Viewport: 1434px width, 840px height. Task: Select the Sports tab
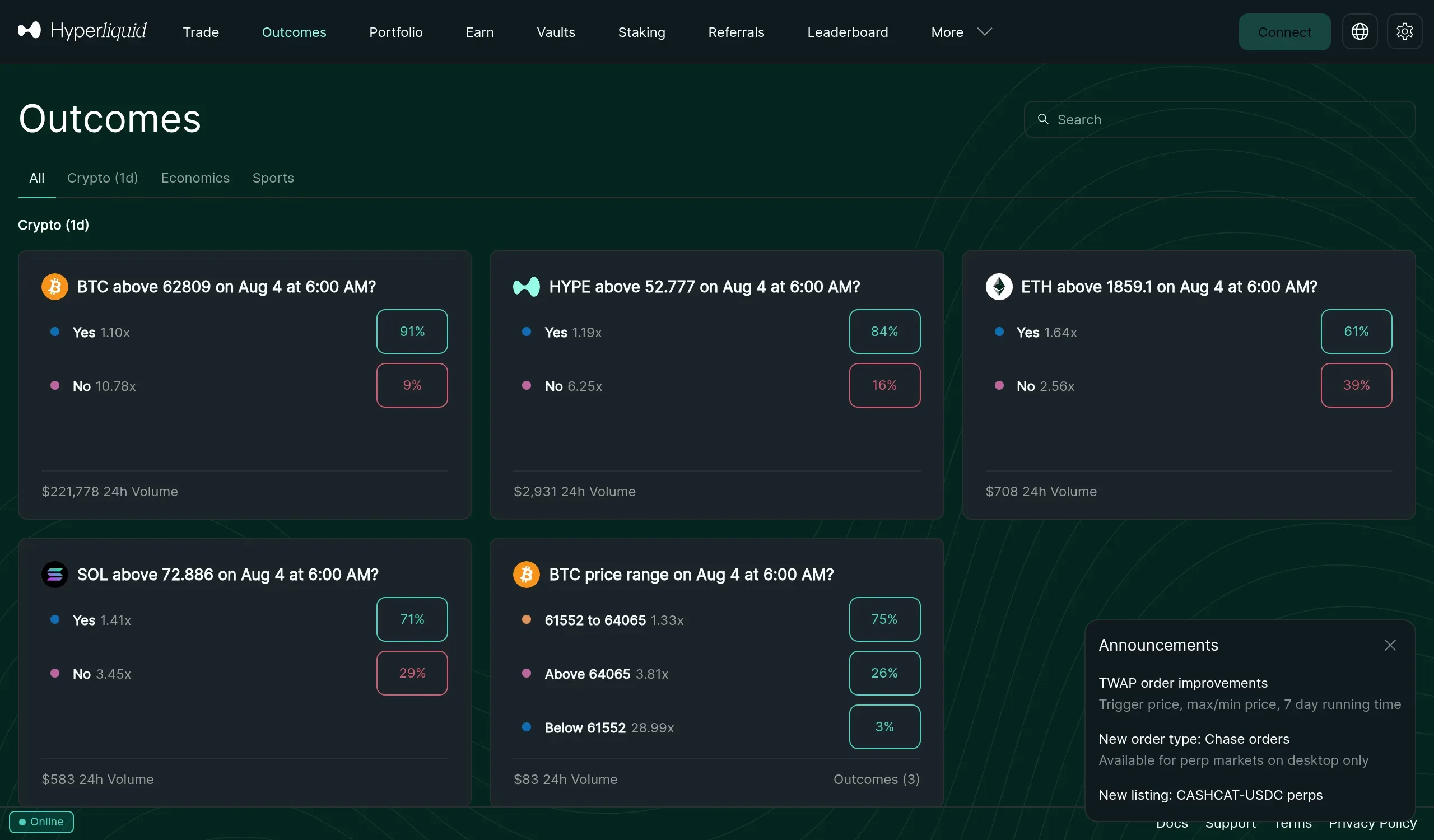pyautogui.click(x=273, y=178)
